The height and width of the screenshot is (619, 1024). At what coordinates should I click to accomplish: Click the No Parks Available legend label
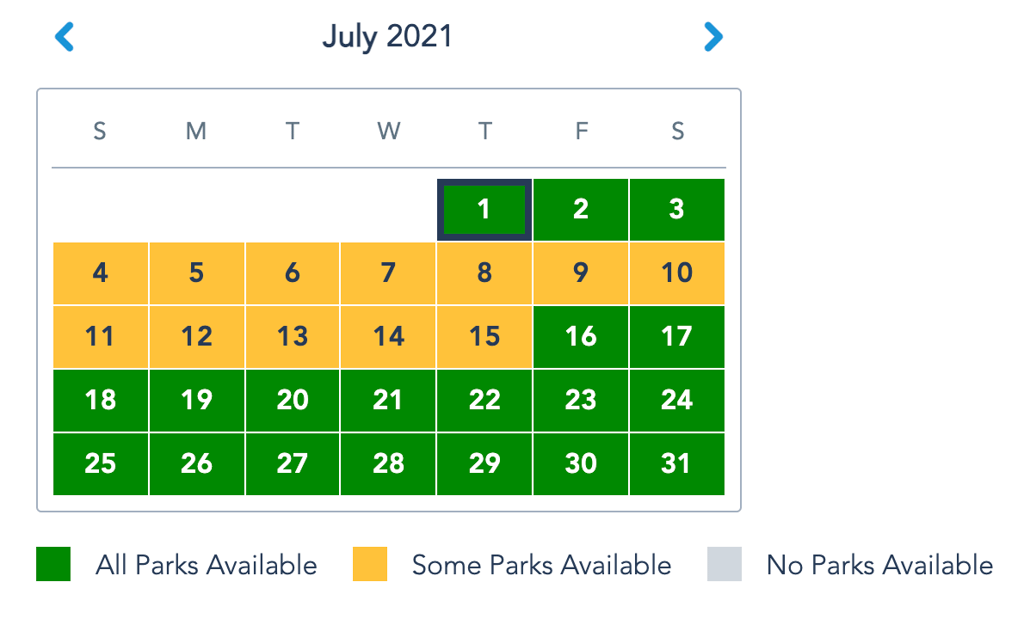879,565
